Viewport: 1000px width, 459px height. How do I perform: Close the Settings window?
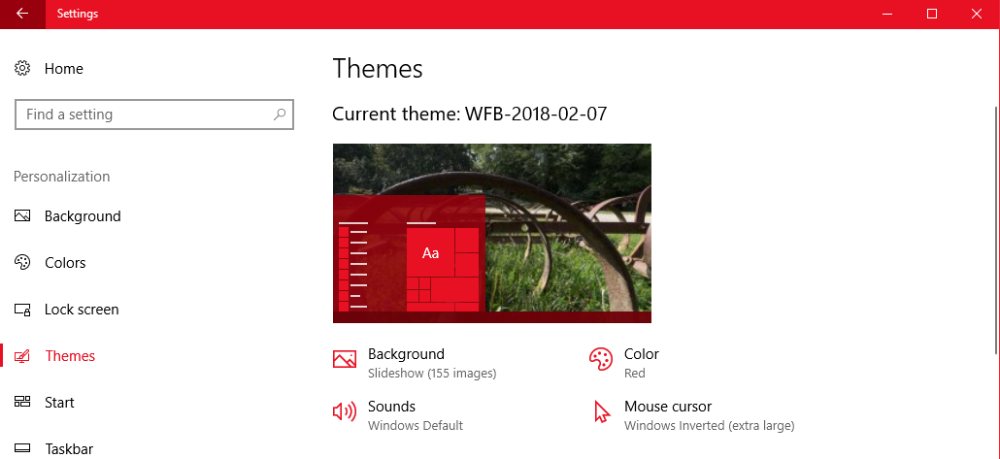(x=976, y=14)
